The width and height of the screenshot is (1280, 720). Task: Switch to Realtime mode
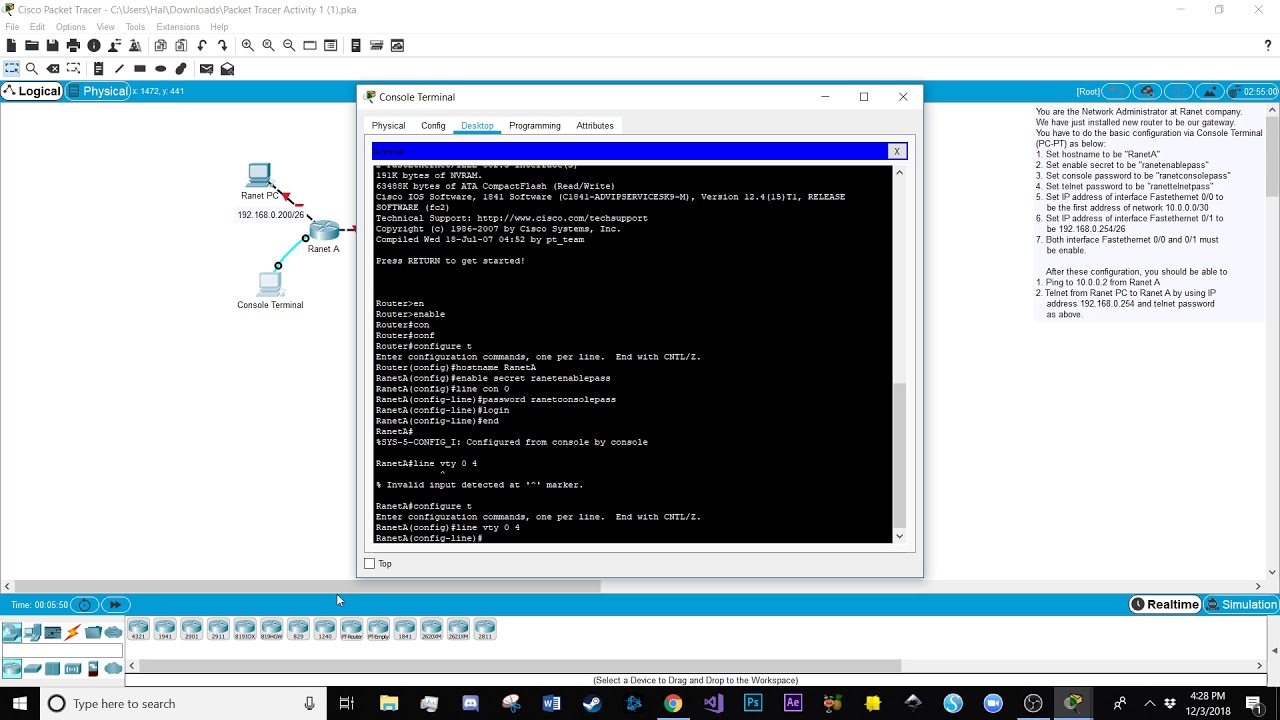coord(1164,604)
